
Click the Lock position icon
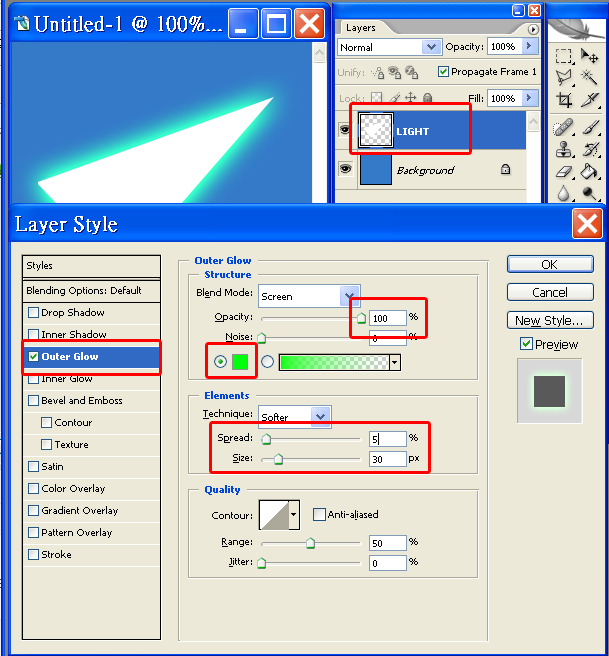click(411, 98)
